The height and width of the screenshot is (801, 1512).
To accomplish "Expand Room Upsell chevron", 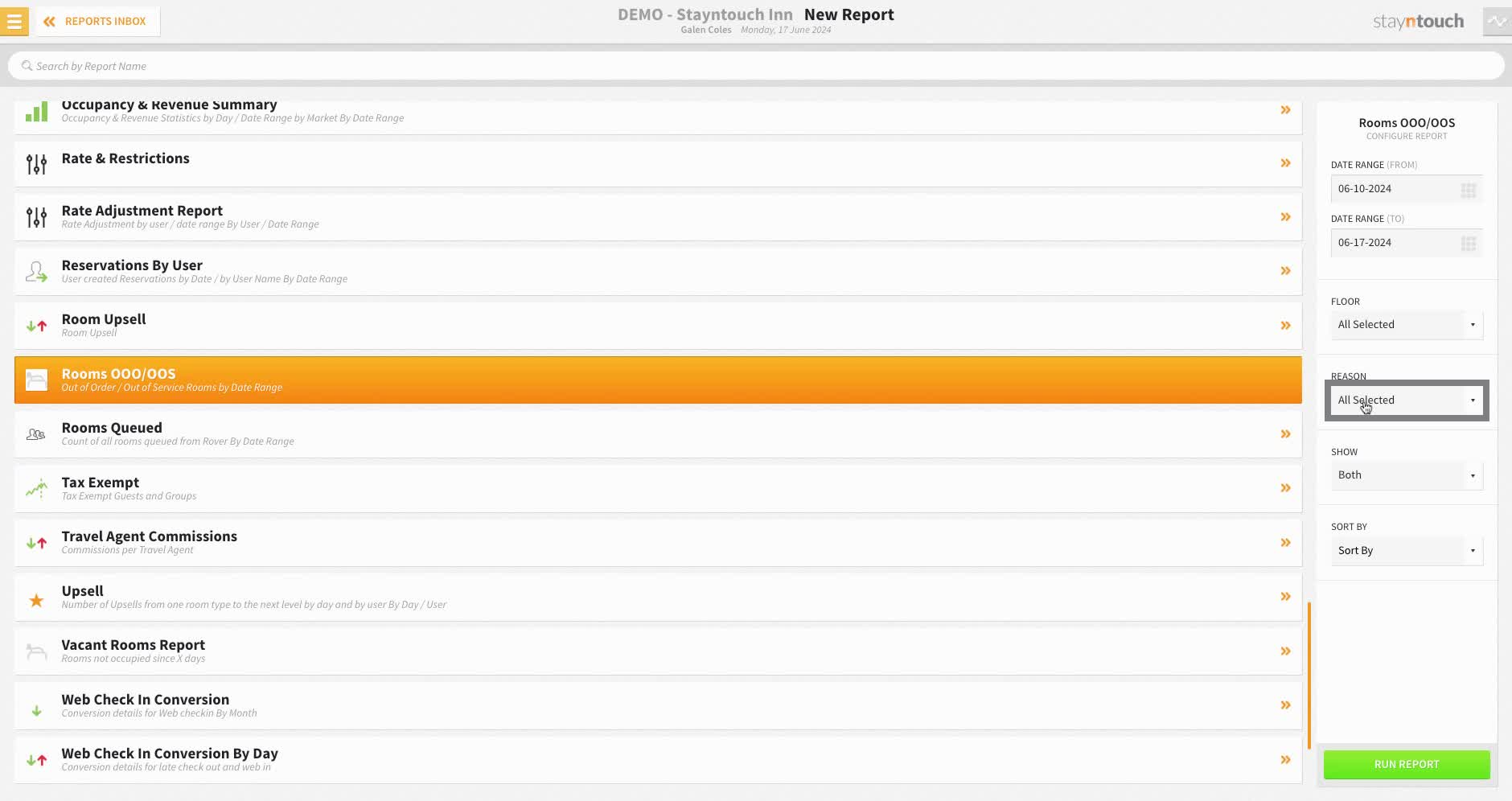I will tap(1285, 326).
